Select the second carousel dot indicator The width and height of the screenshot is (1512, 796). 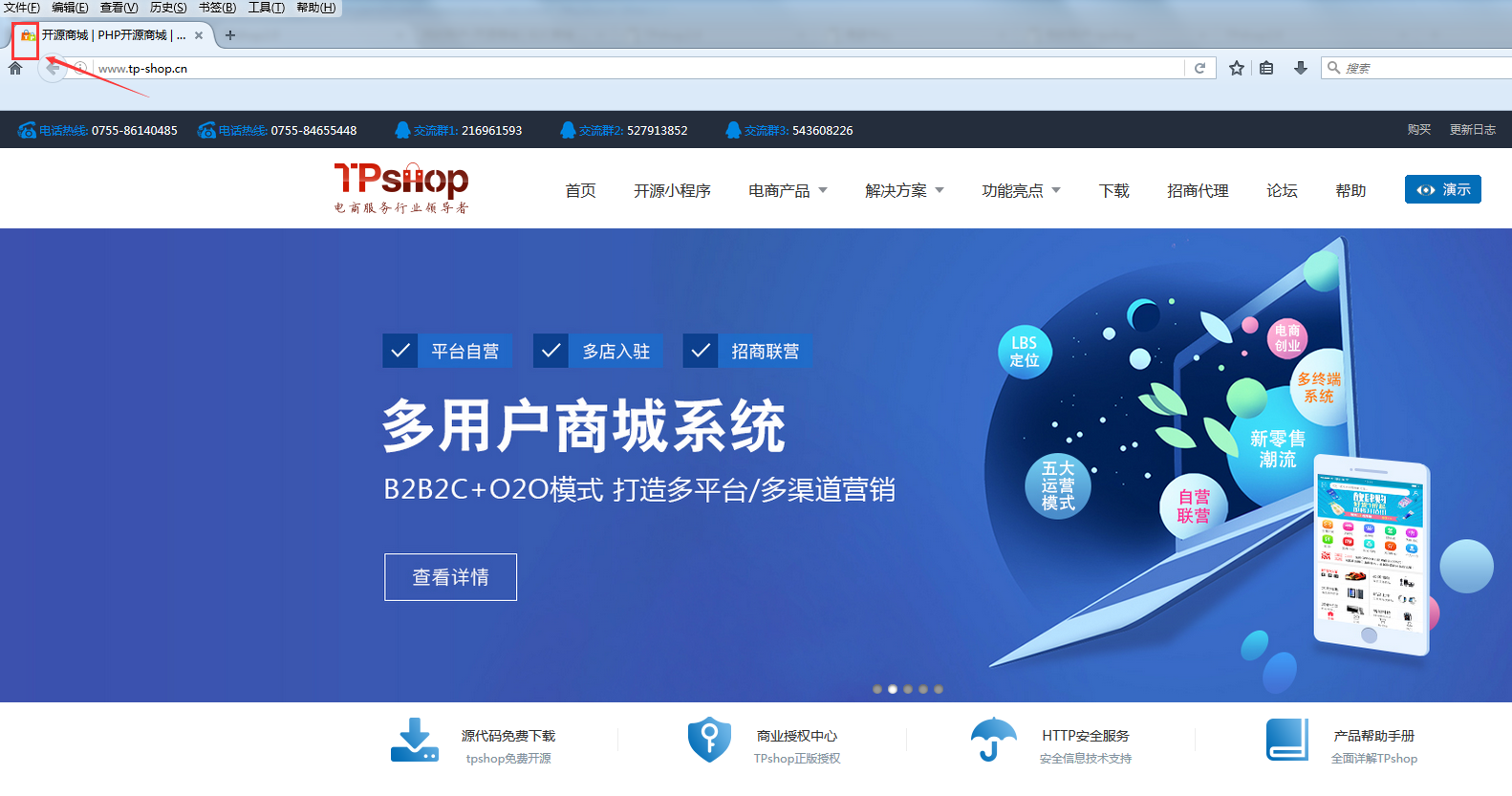tap(893, 689)
